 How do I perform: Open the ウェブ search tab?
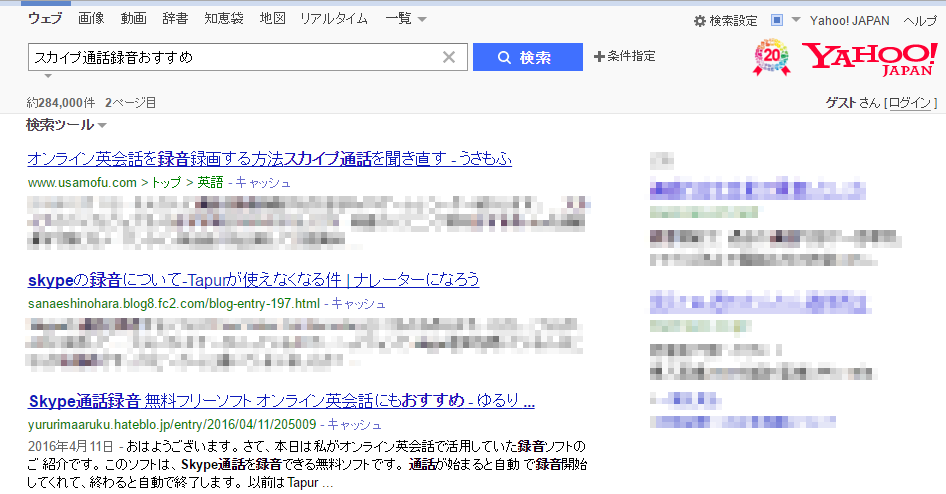tap(45, 19)
